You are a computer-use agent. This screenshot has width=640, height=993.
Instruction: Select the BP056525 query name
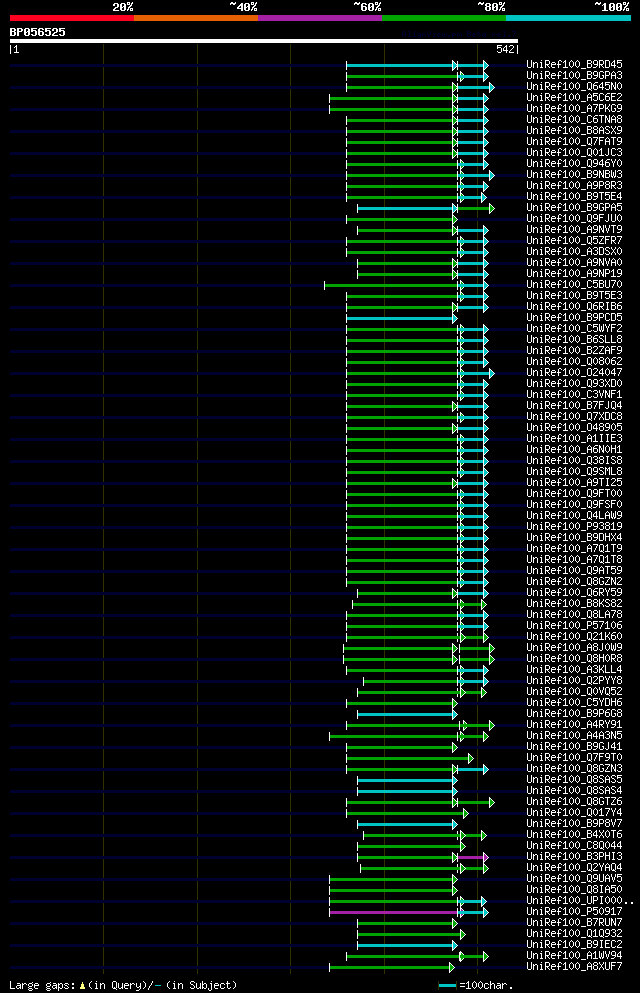point(37,32)
